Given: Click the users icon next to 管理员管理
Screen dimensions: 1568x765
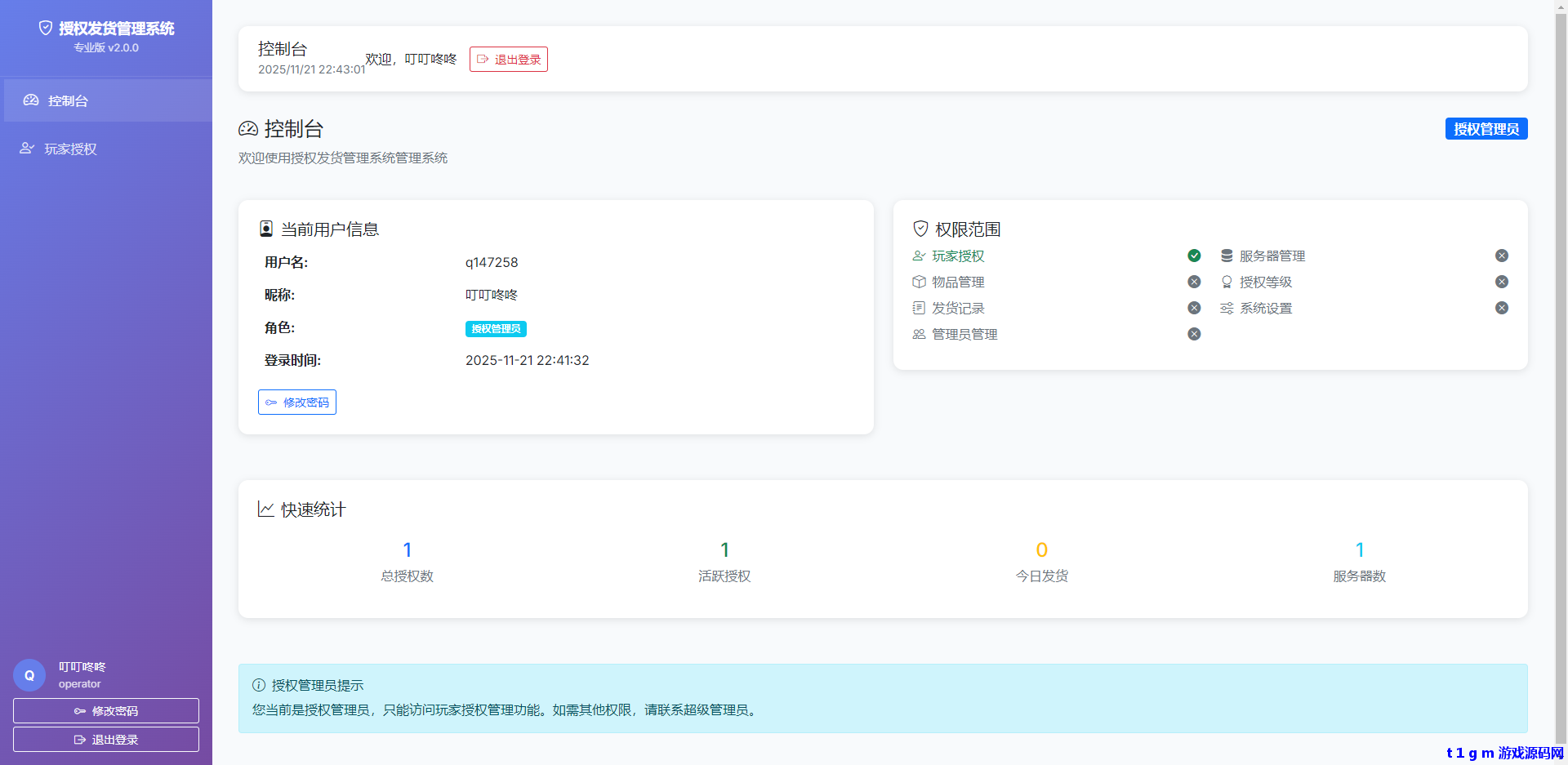Looking at the screenshot, I should tap(919, 334).
